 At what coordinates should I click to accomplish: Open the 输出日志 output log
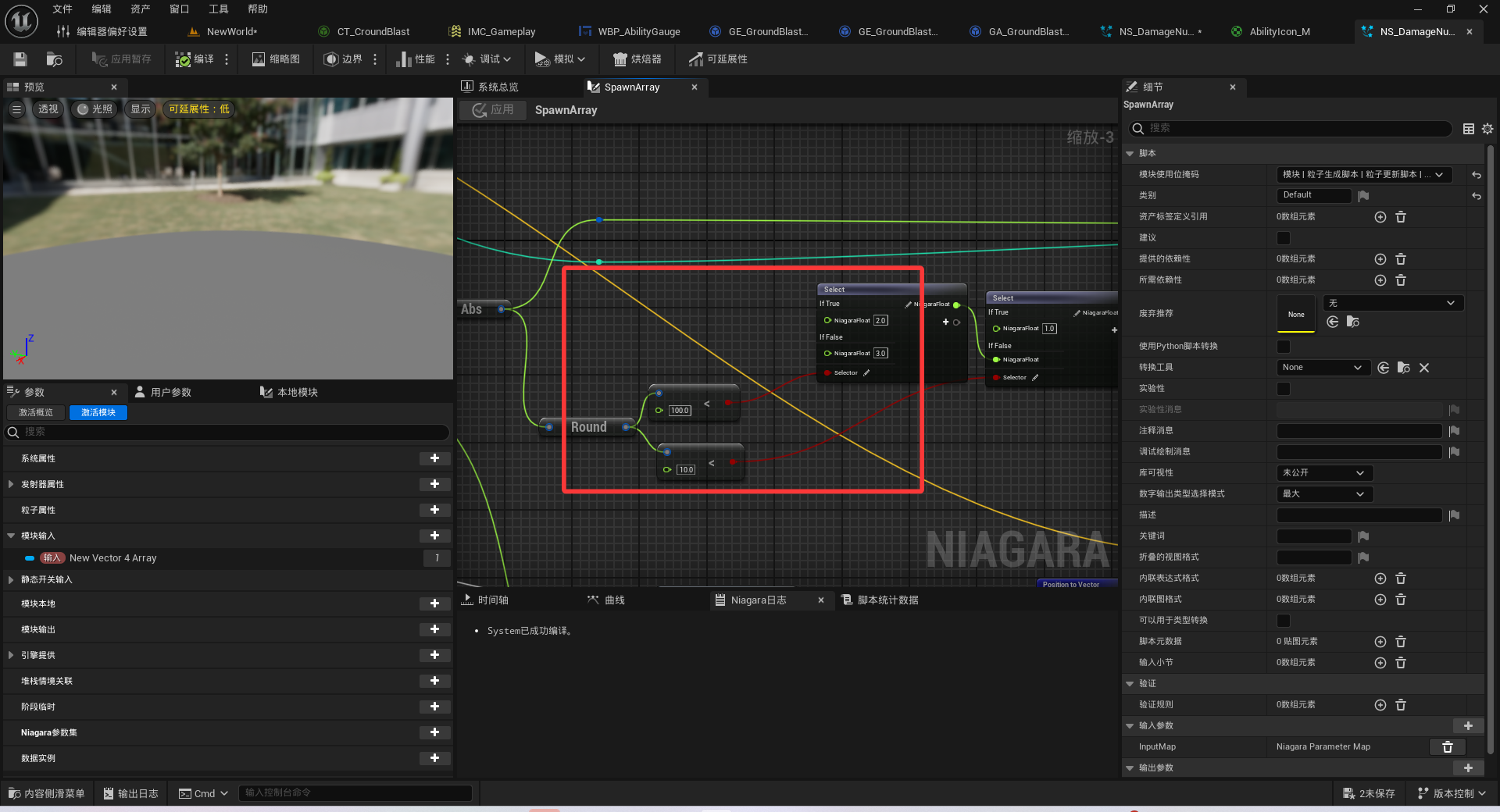130,793
